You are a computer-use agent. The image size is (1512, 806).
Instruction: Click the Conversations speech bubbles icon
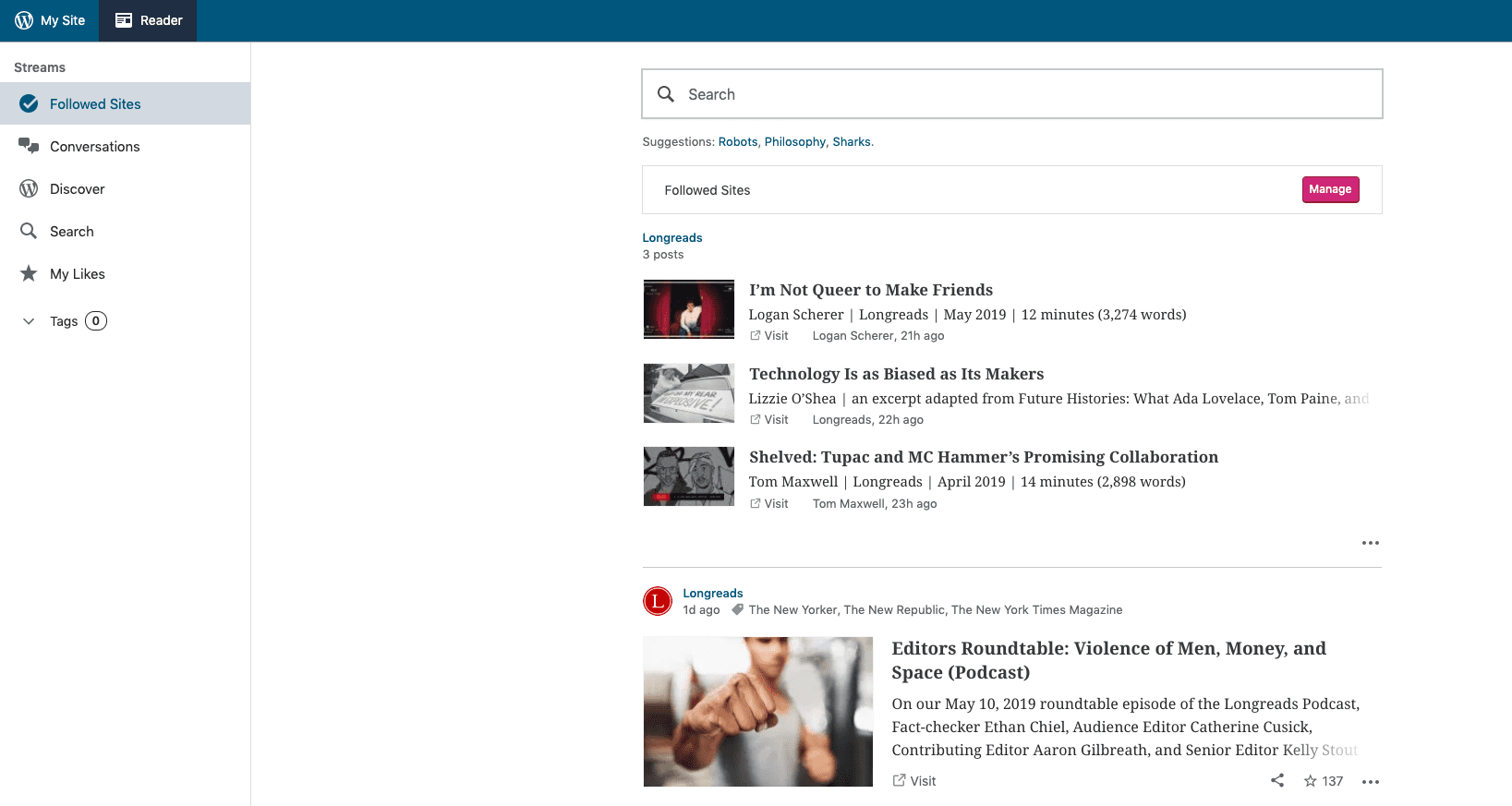(29, 146)
